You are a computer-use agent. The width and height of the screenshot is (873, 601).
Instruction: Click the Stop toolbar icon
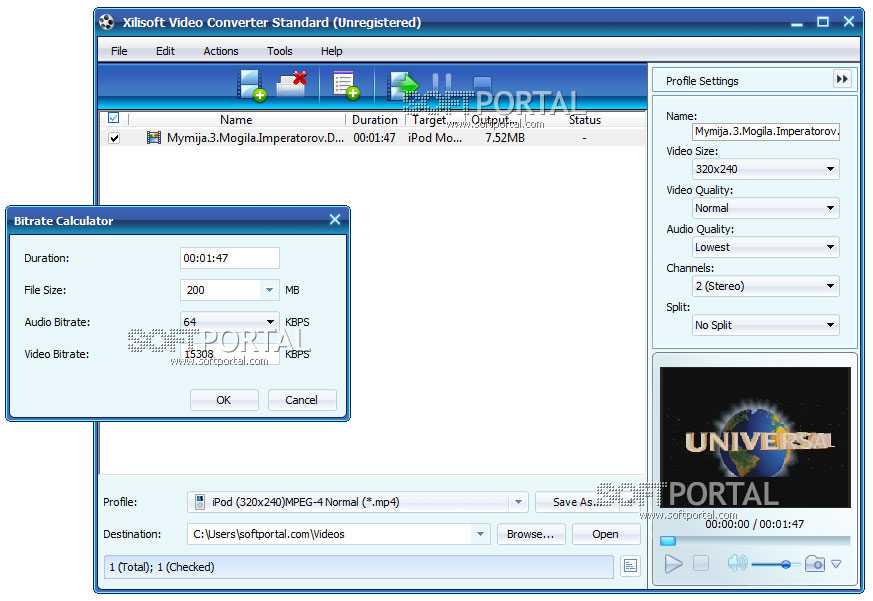pos(482,84)
